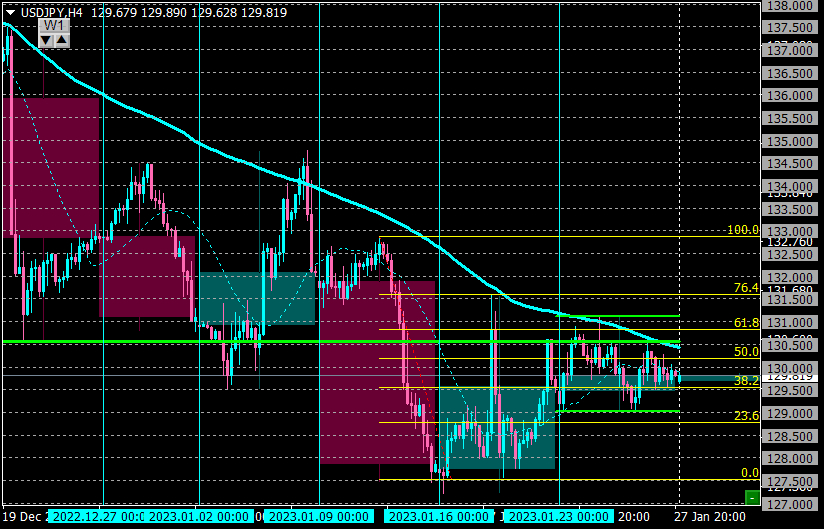Click the 2023.01.23 00:00 date marker label

[x=559, y=516]
